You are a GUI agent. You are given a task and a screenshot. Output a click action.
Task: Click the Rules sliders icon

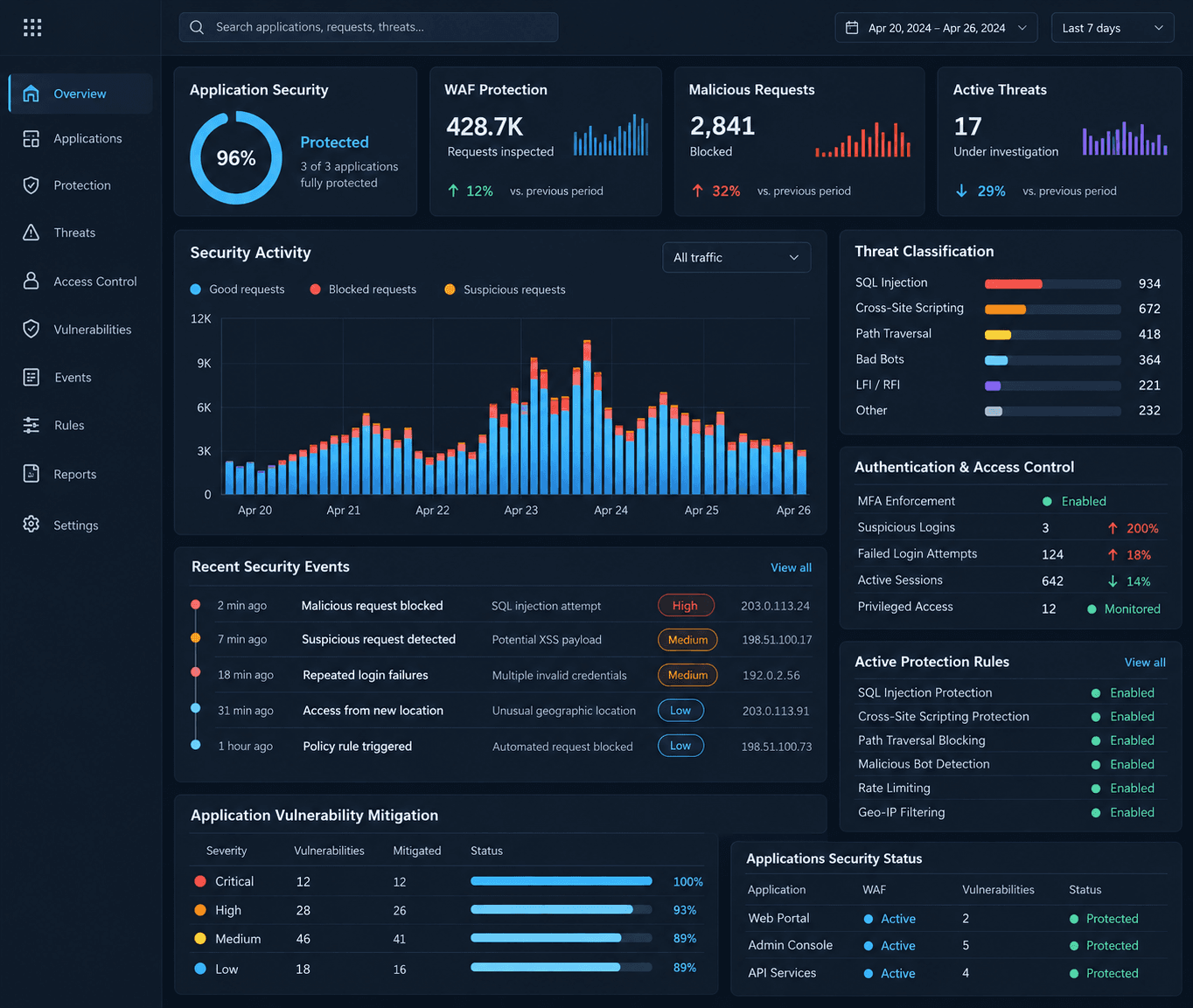(x=31, y=425)
